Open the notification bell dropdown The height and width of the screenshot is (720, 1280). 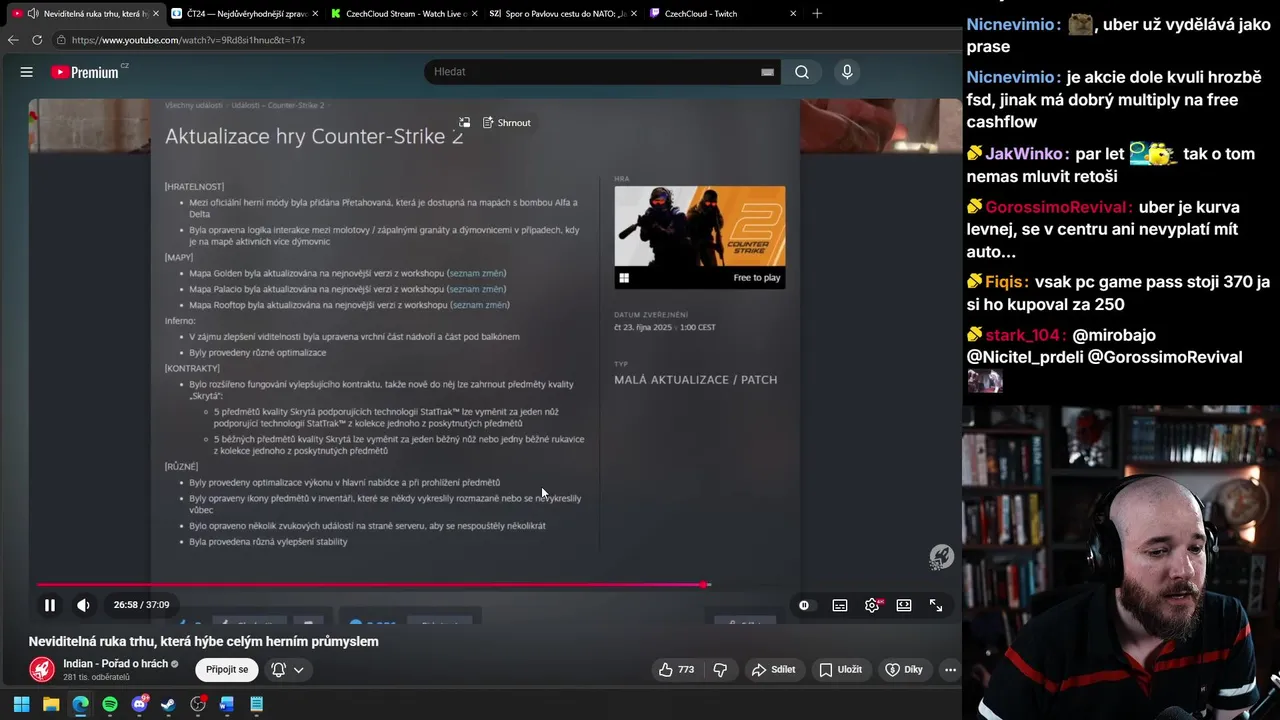[x=287, y=670]
